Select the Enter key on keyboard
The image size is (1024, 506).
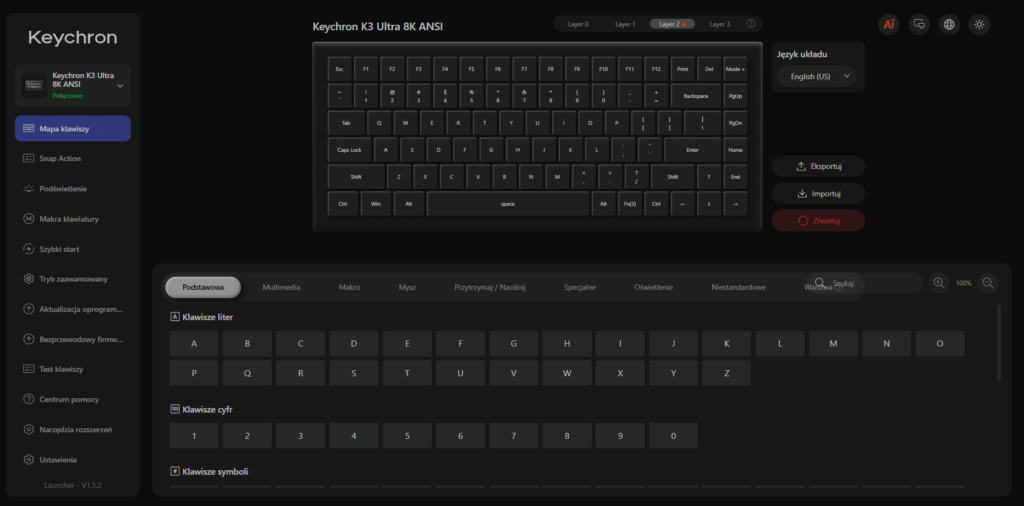coord(692,150)
